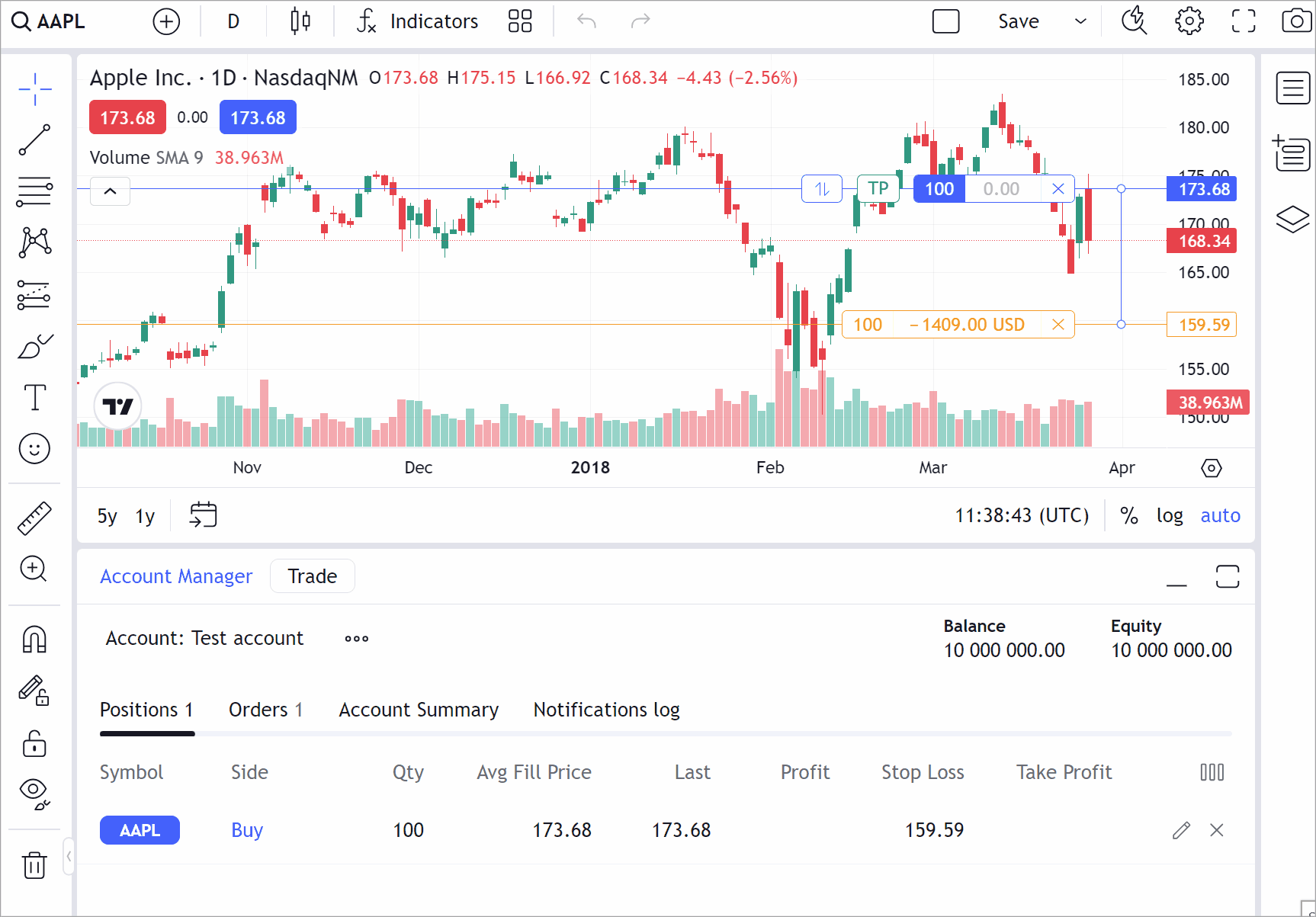
Task: Toggle Magnet mode for drawings
Action: tap(34, 640)
